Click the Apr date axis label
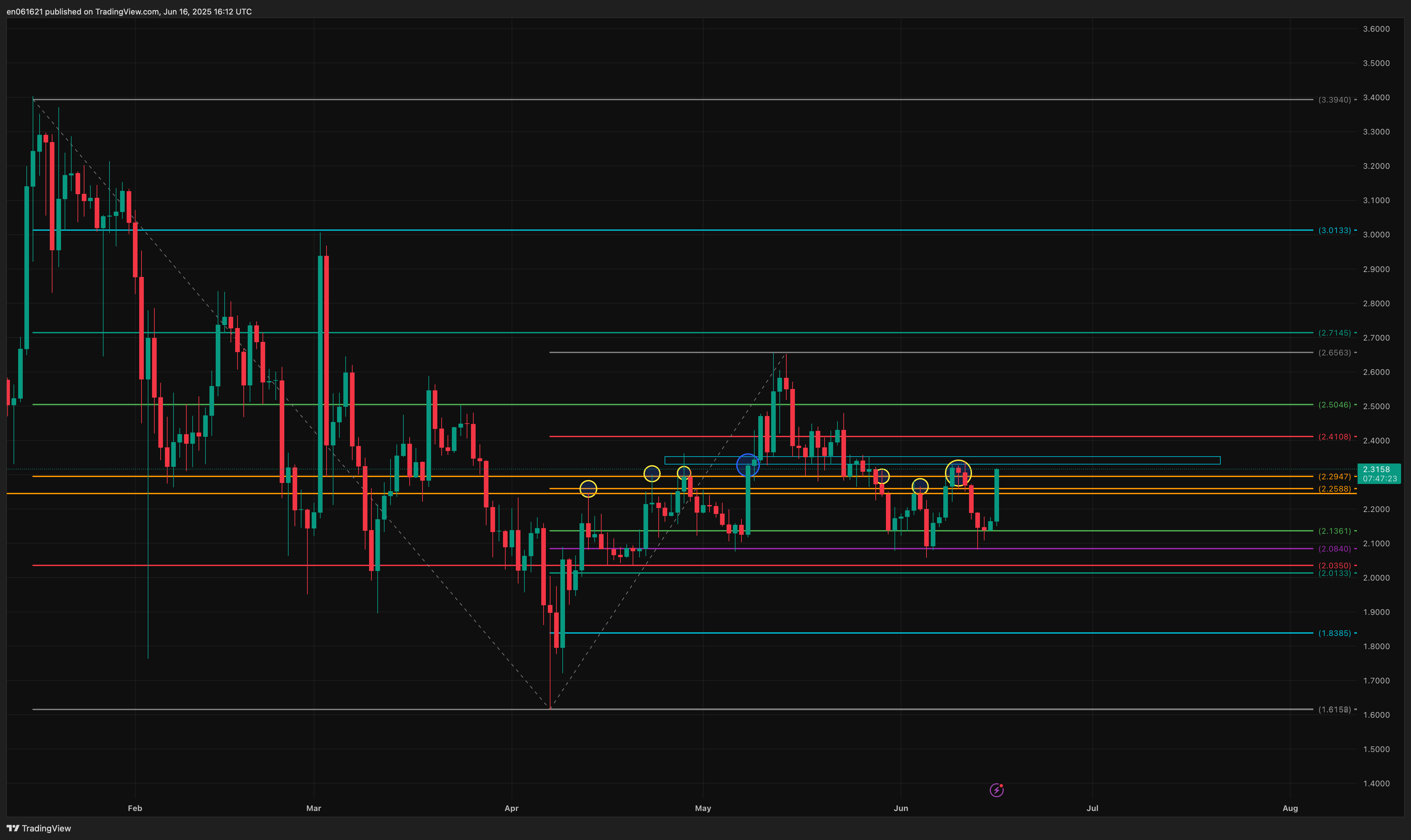The width and height of the screenshot is (1411, 840). [511, 808]
